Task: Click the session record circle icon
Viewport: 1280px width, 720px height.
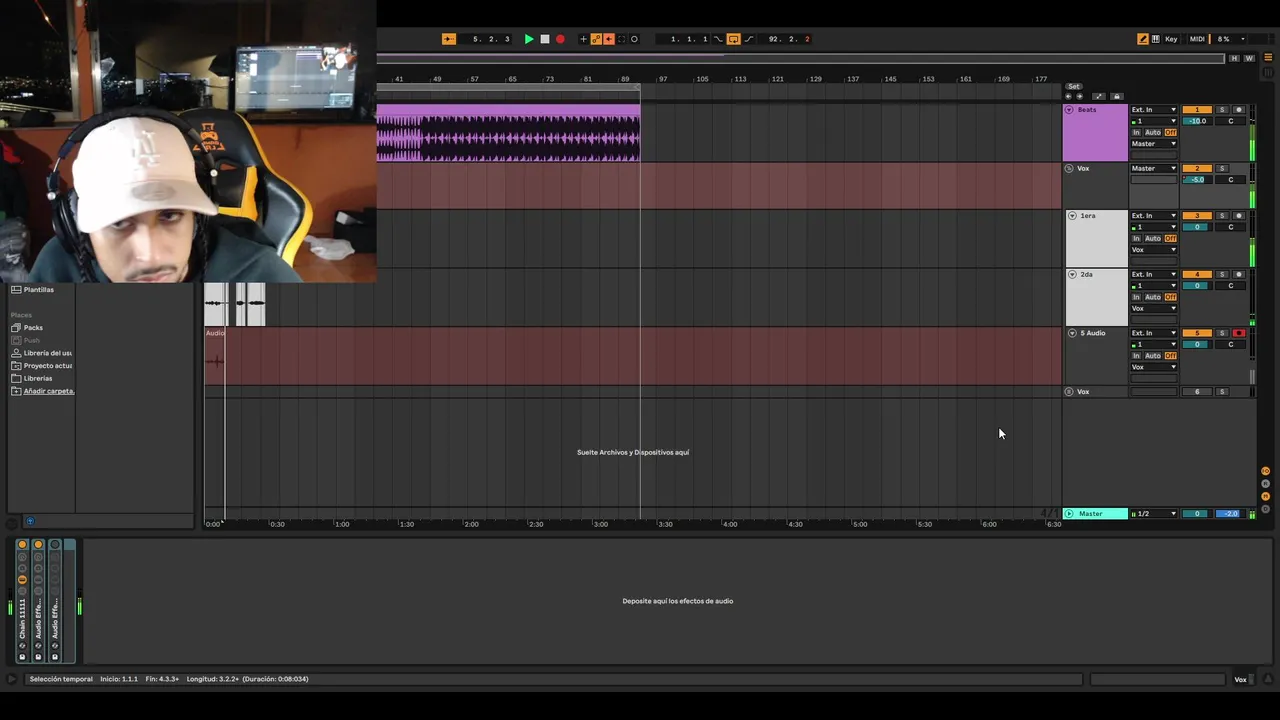Action: (x=634, y=39)
